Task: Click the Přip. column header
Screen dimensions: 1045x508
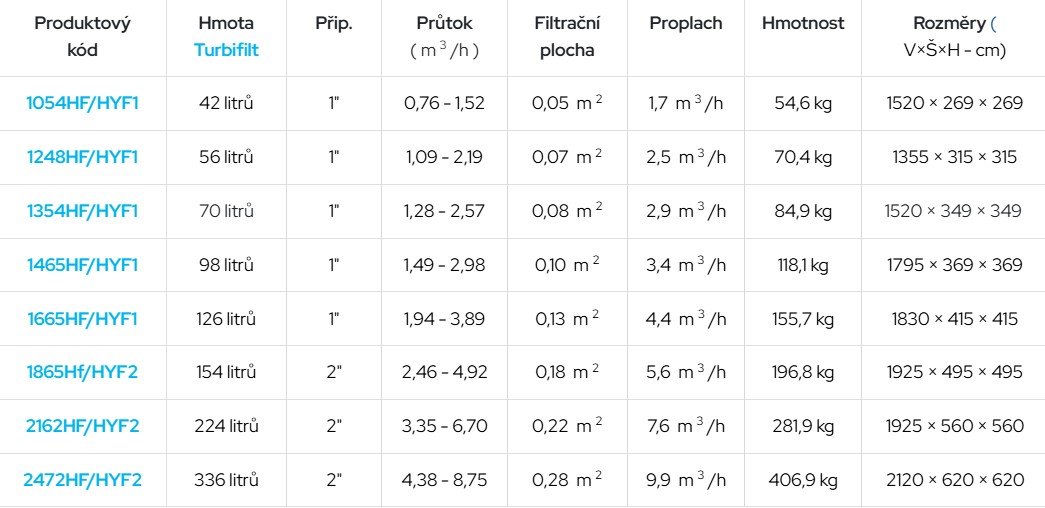Action: click(334, 23)
